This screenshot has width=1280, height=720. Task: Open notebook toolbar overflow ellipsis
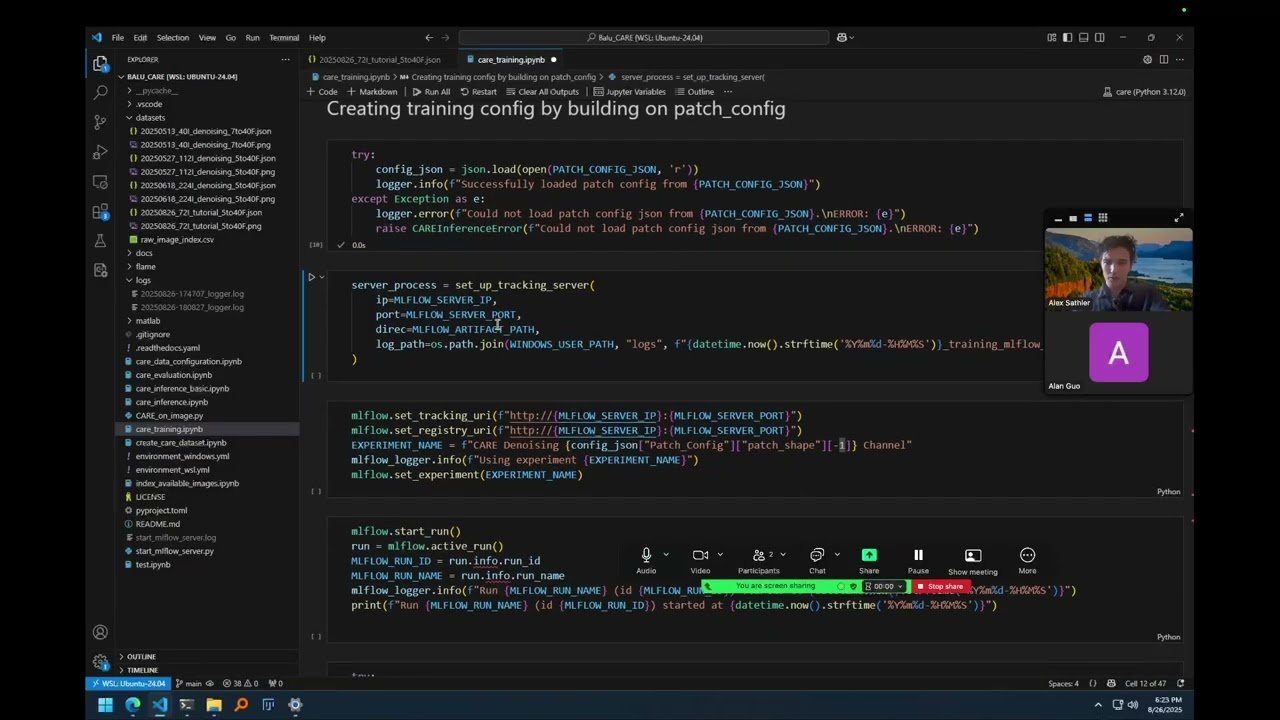tap(727, 92)
